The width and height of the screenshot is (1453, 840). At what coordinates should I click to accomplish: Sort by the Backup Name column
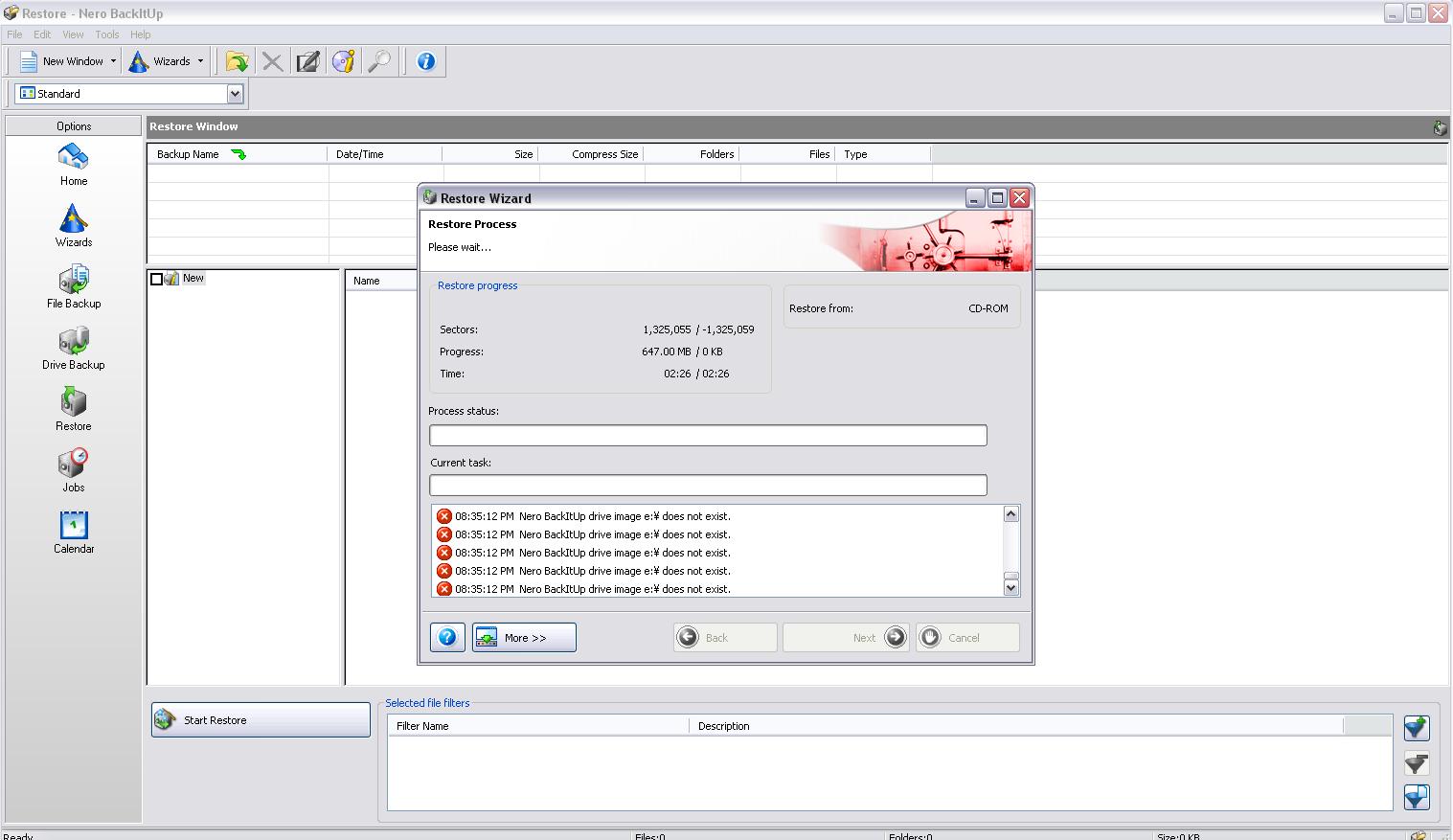click(188, 154)
